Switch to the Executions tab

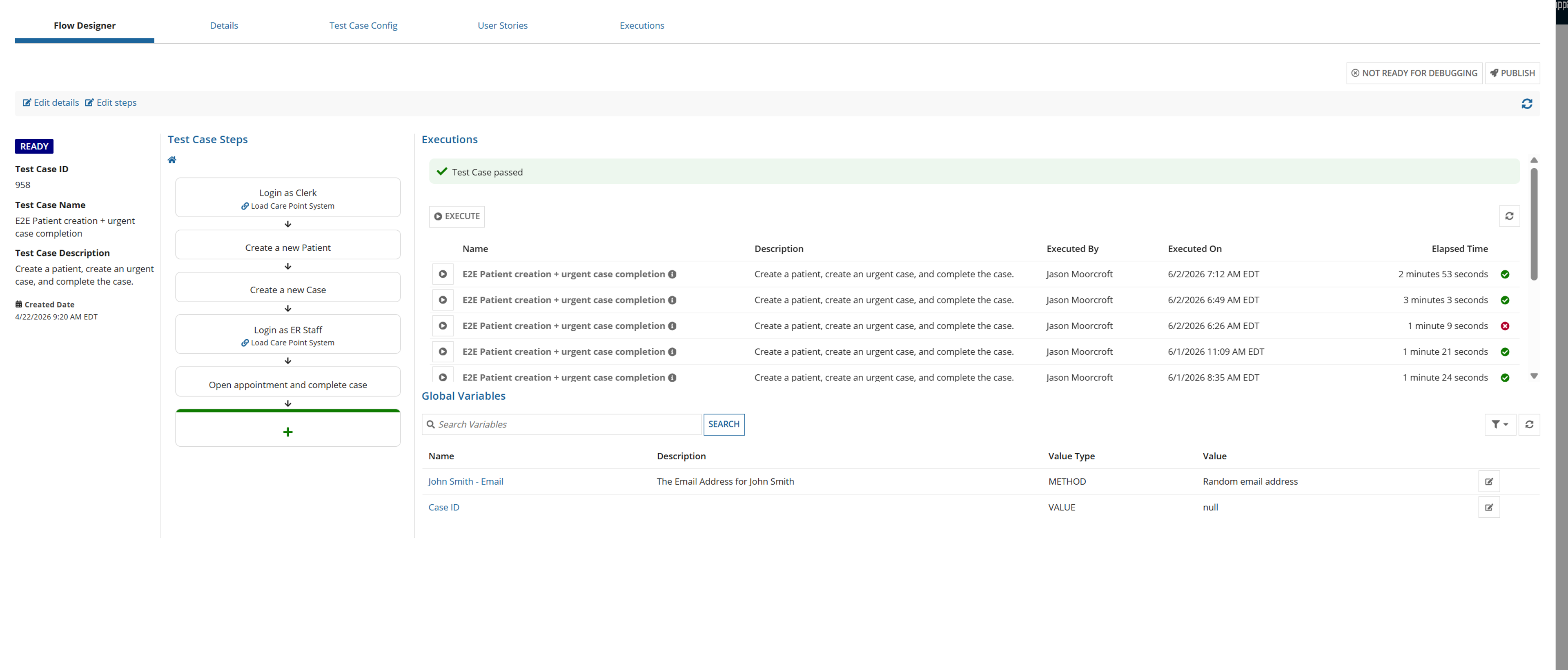point(641,26)
